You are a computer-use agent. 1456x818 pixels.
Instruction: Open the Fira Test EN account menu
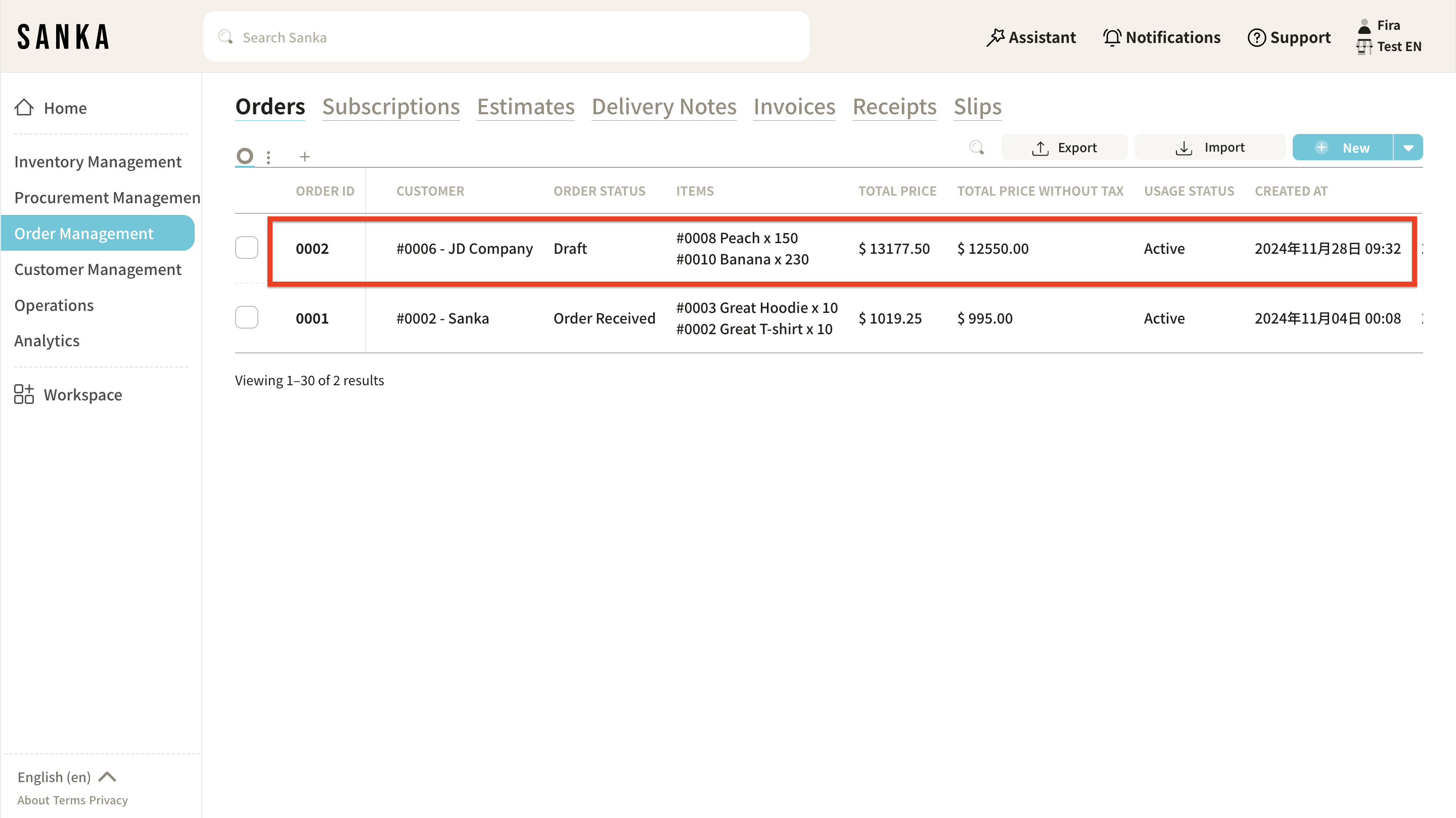[x=1389, y=36]
